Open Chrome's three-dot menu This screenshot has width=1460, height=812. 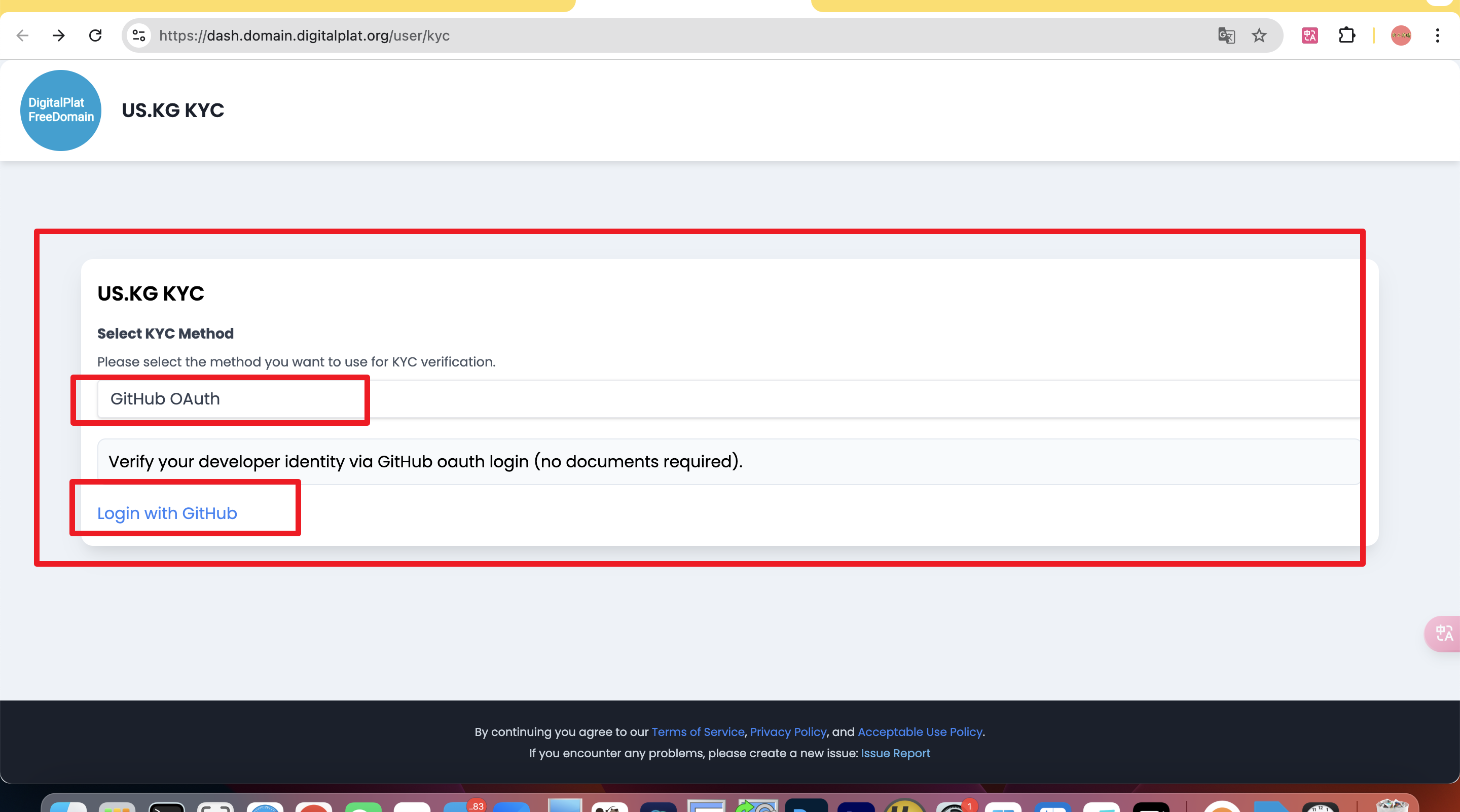point(1437,35)
